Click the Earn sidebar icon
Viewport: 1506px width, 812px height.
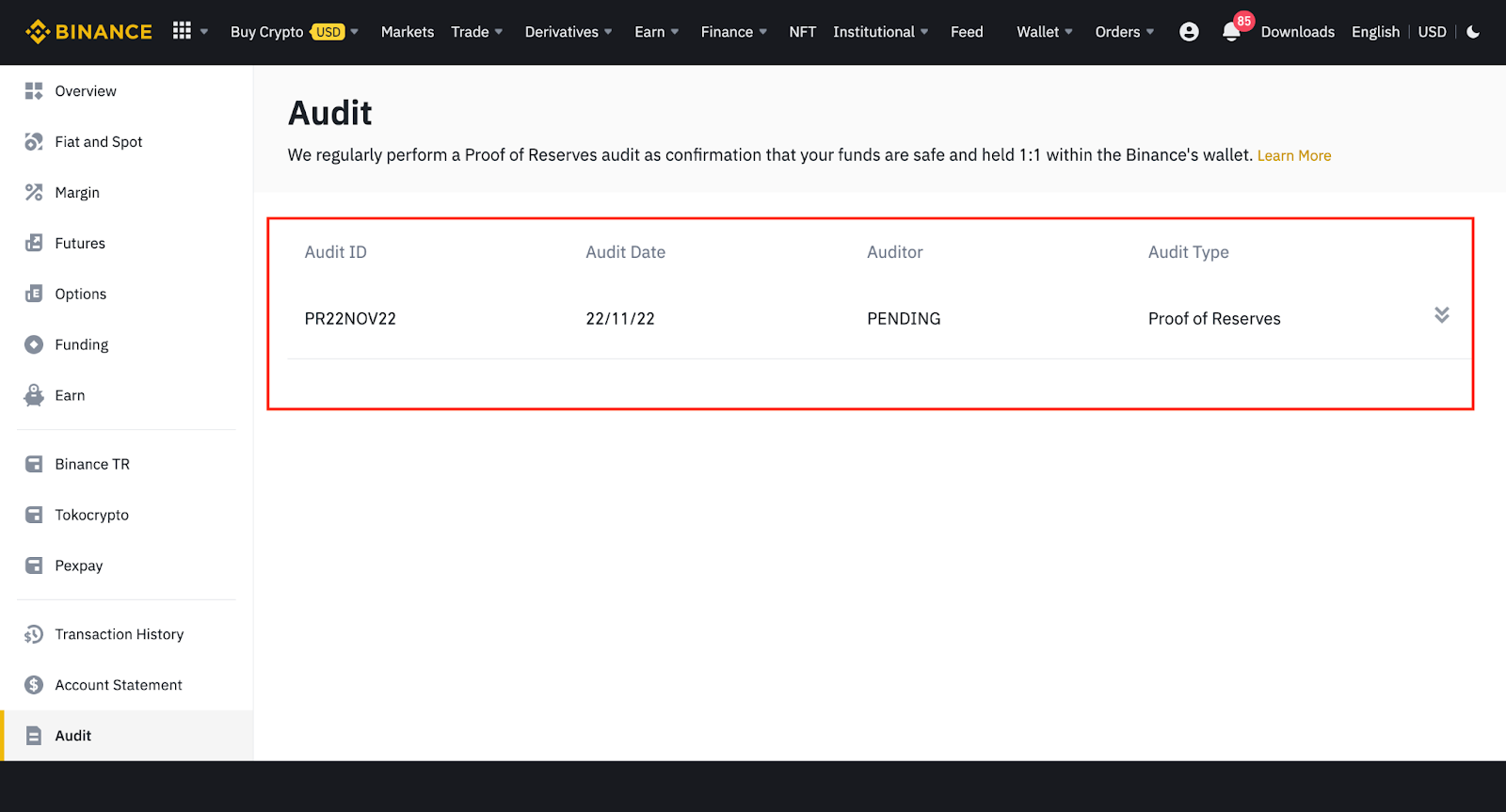click(x=34, y=396)
